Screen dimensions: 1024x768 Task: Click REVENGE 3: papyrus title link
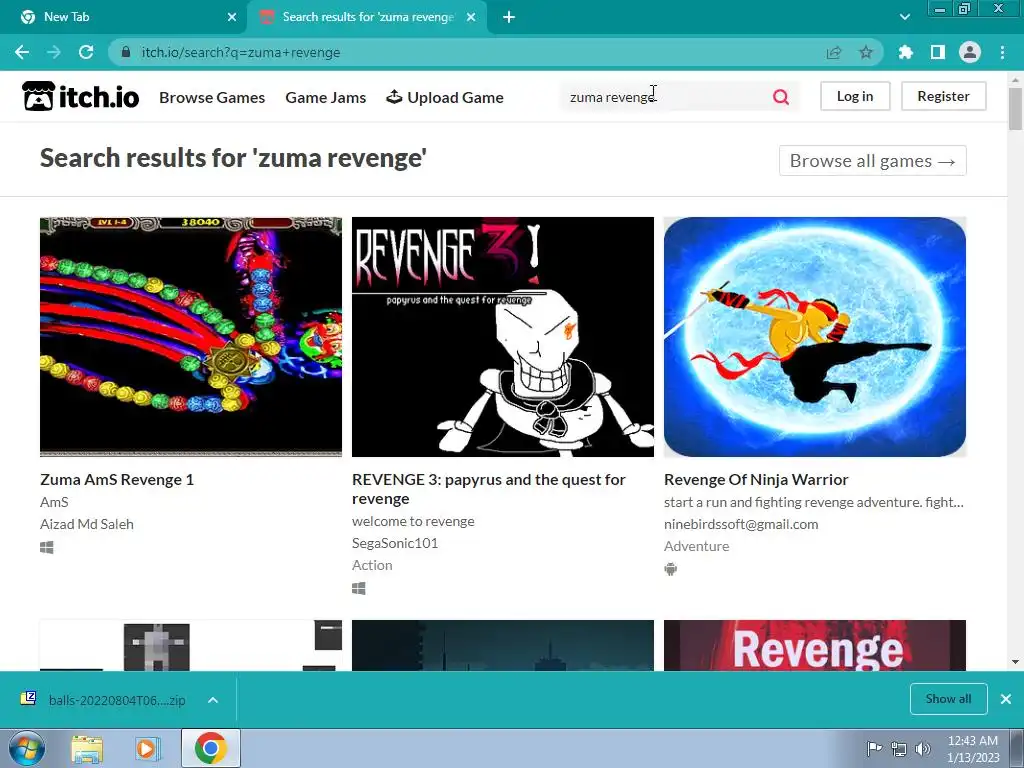click(x=488, y=489)
